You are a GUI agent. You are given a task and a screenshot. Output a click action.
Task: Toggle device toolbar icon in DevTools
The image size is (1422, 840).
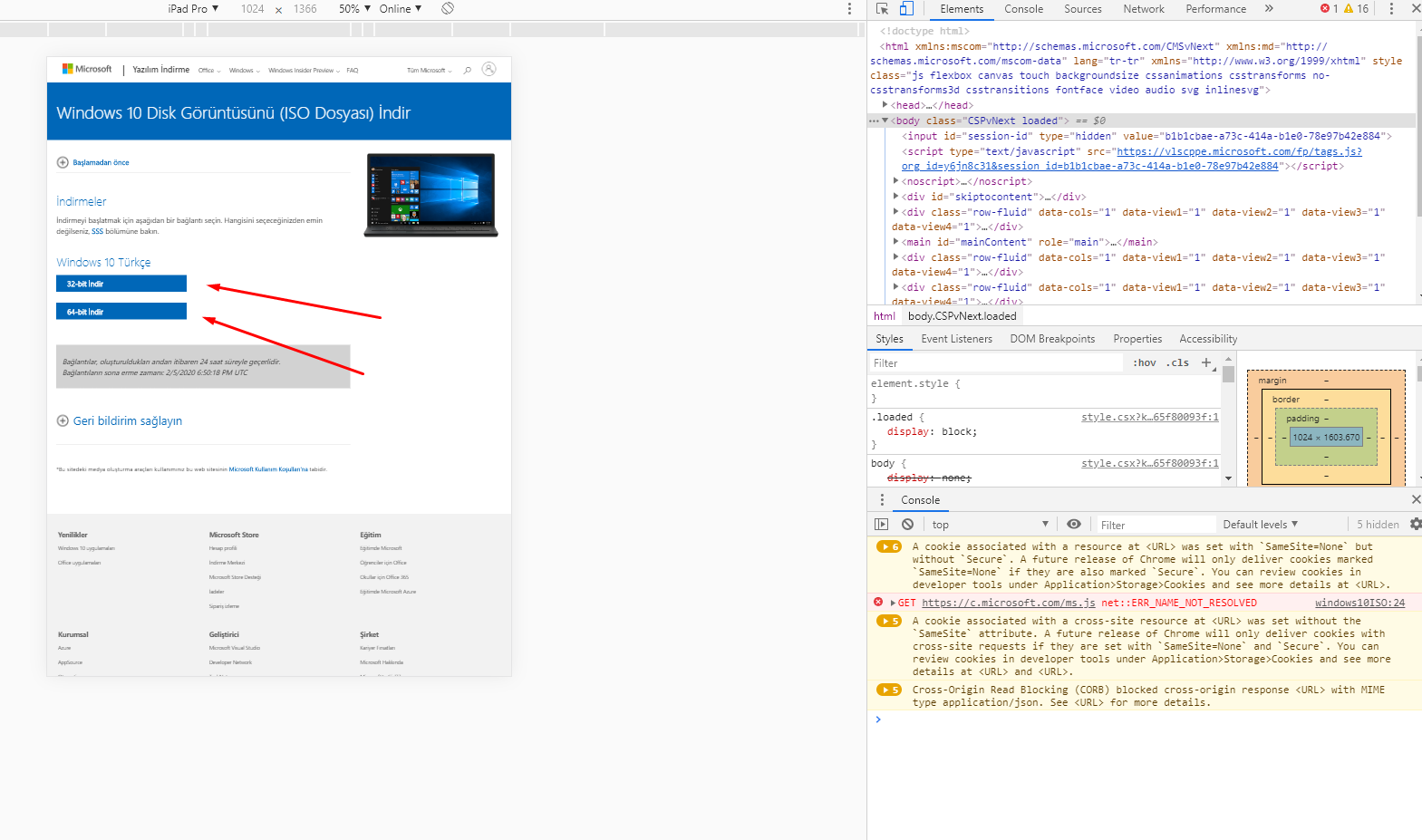click(x=906, y=8)
